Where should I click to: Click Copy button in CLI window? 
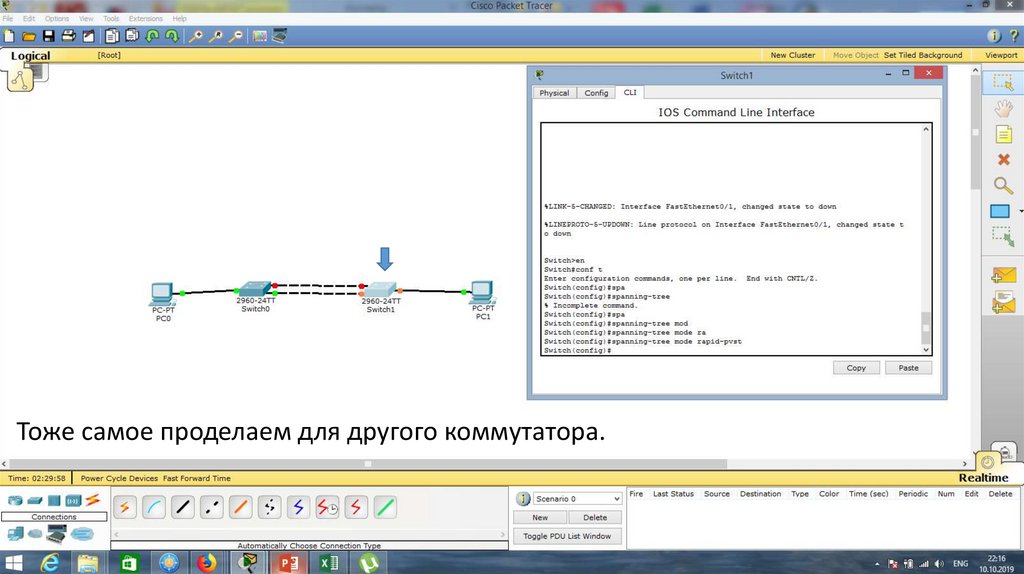pyautogui.click(x=856, y=368)
